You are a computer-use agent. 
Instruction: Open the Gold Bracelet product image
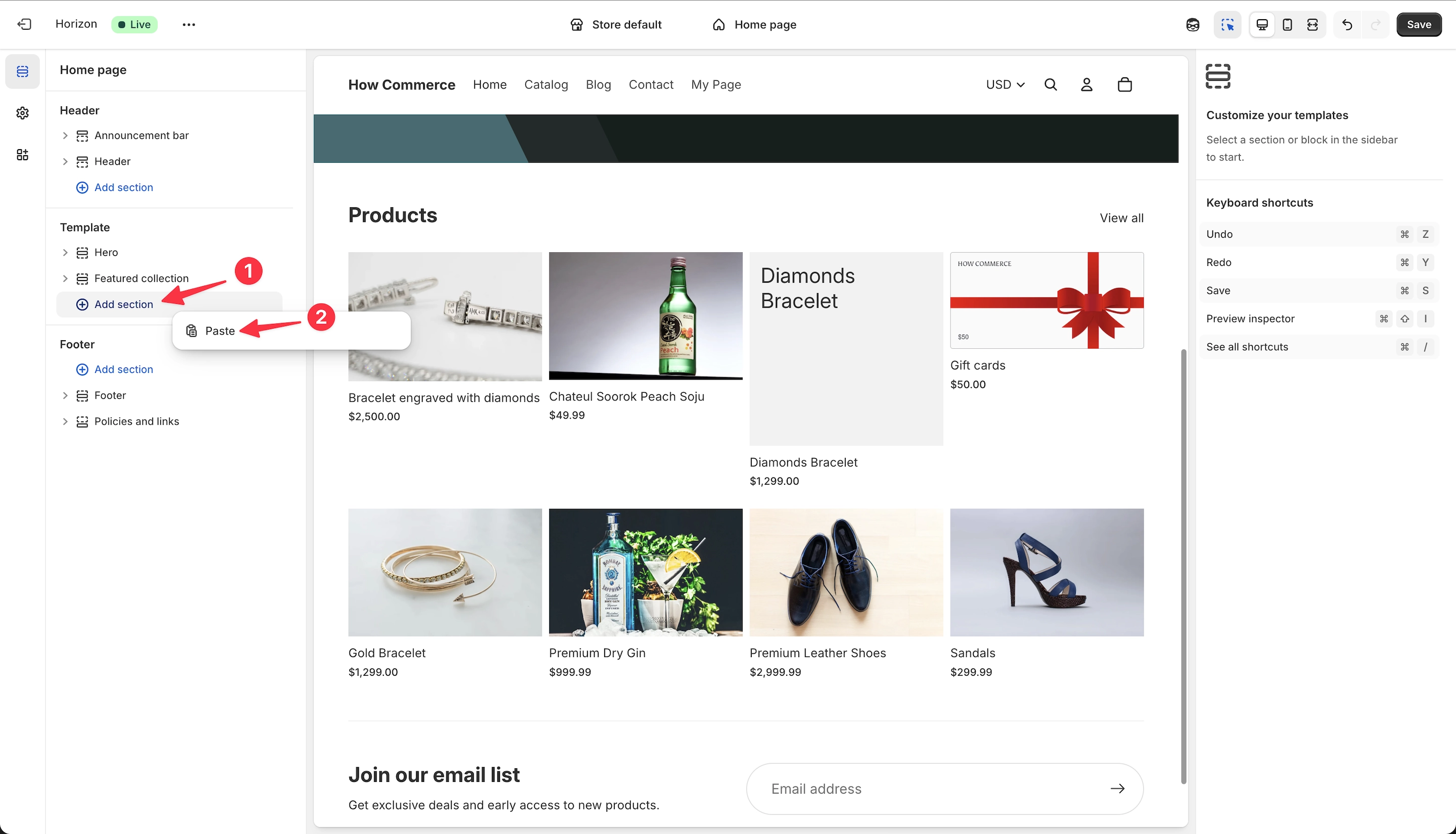[444, 572]
